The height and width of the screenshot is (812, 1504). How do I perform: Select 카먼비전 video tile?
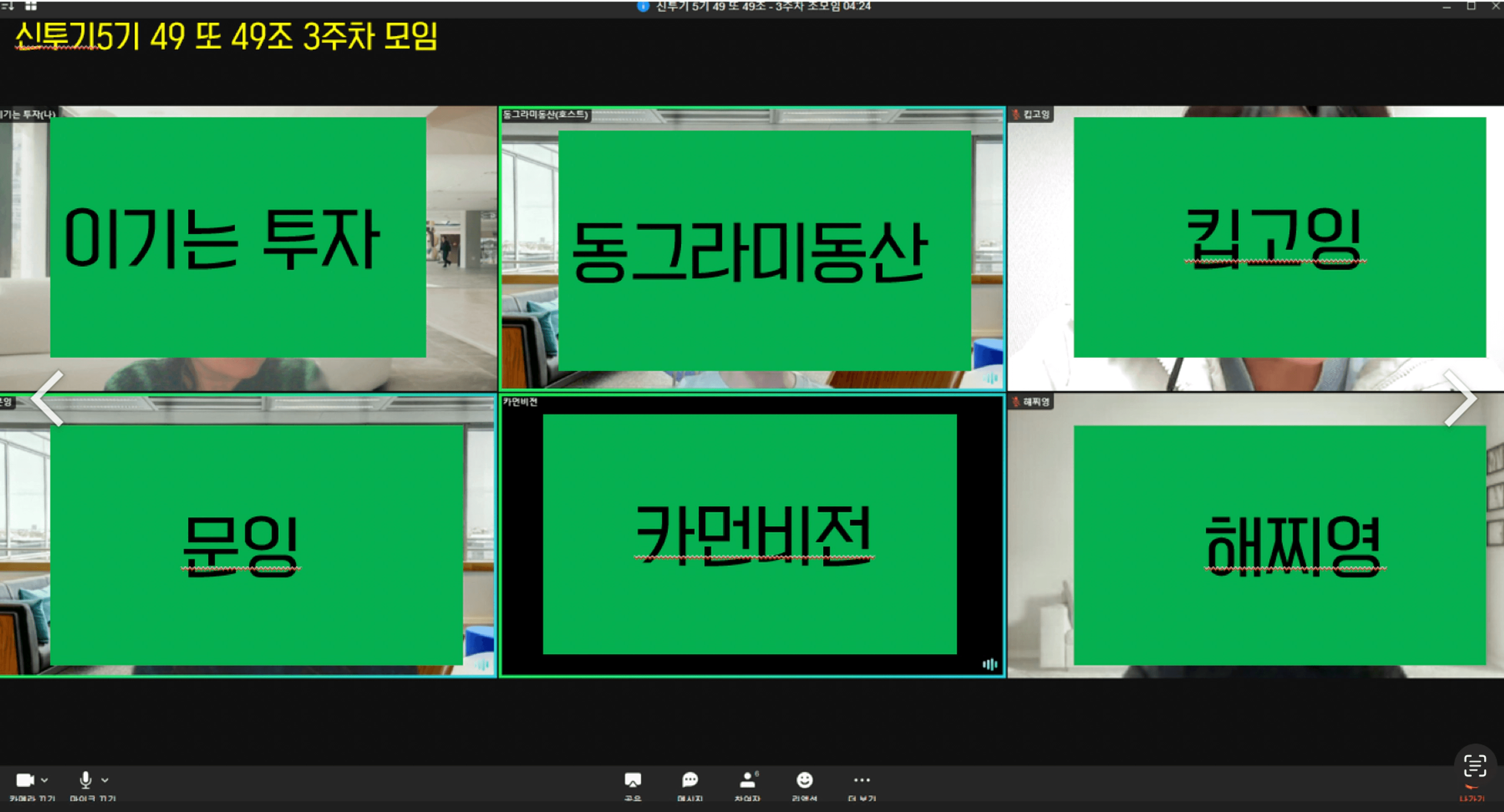click(x=752, y=535)
